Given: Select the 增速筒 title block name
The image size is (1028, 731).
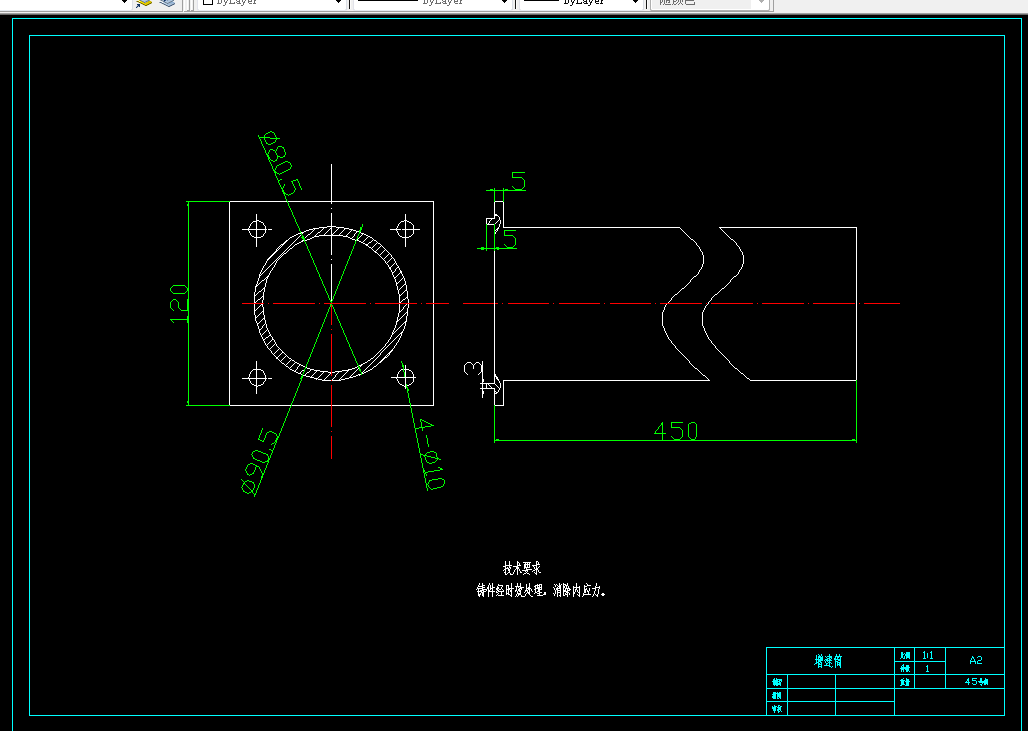Looking at the screenshot, I should pyautogui.click(x=828, y=661).
